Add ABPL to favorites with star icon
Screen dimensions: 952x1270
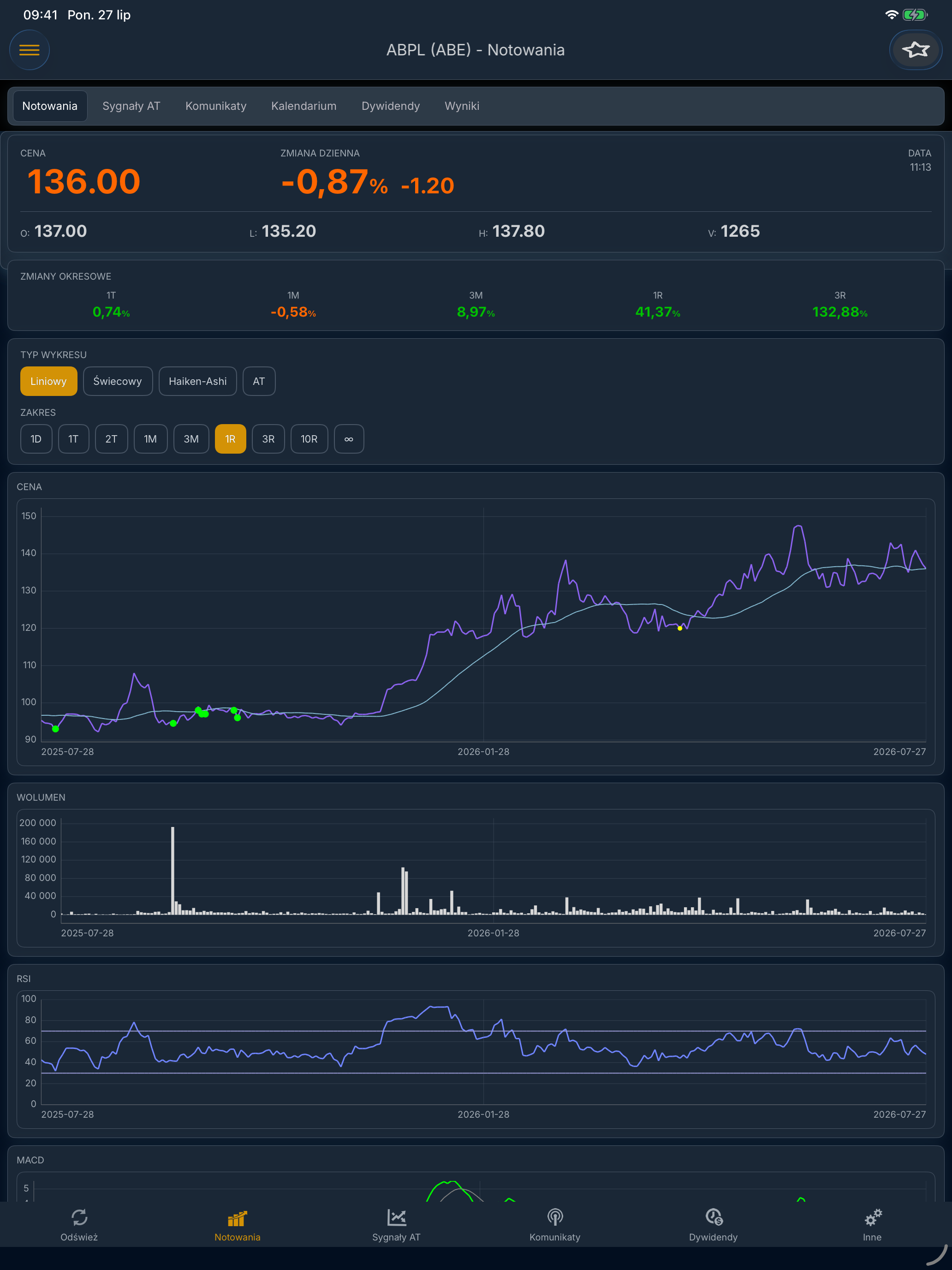click(915, 50)
